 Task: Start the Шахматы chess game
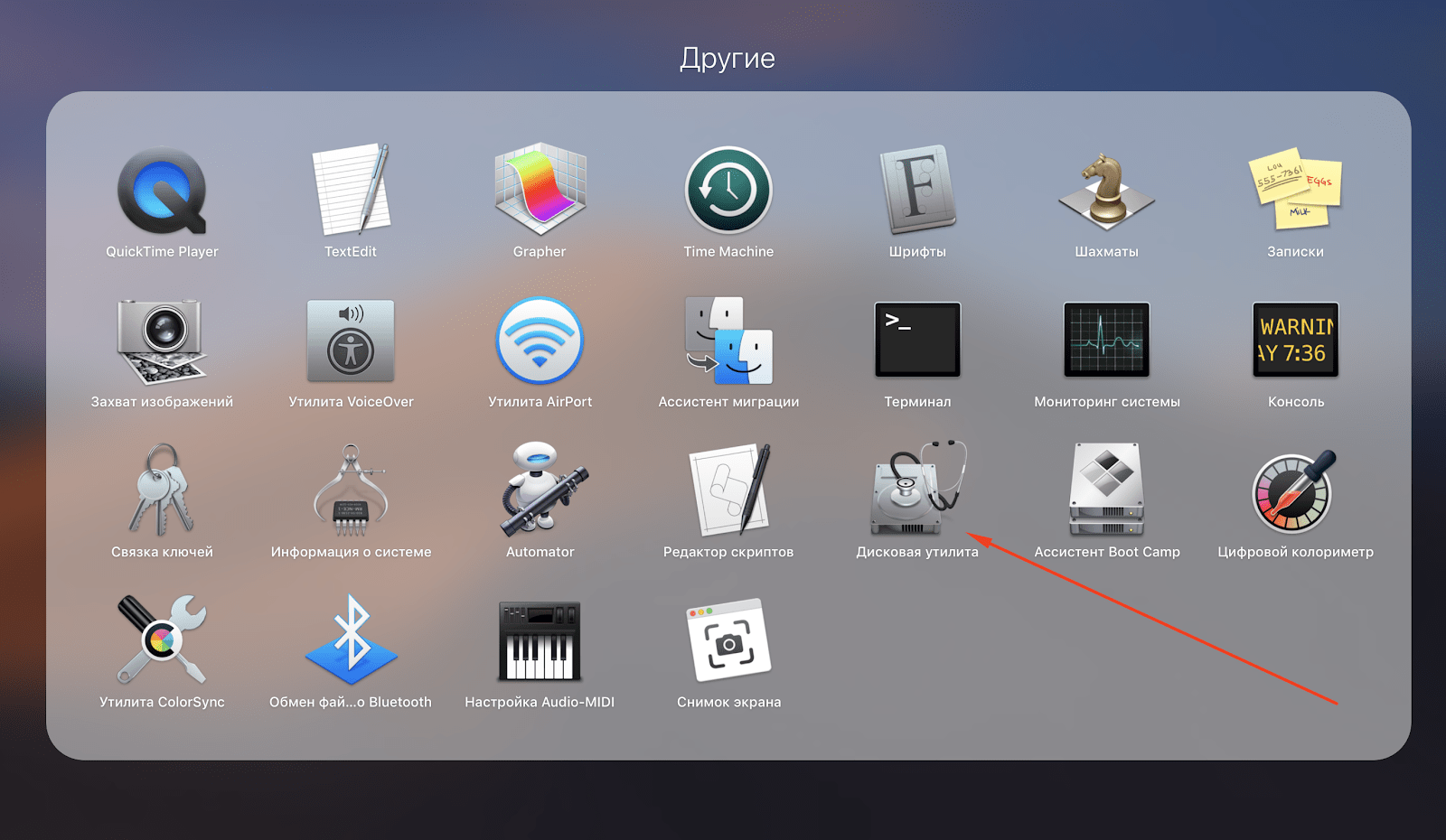[1106, 191]
